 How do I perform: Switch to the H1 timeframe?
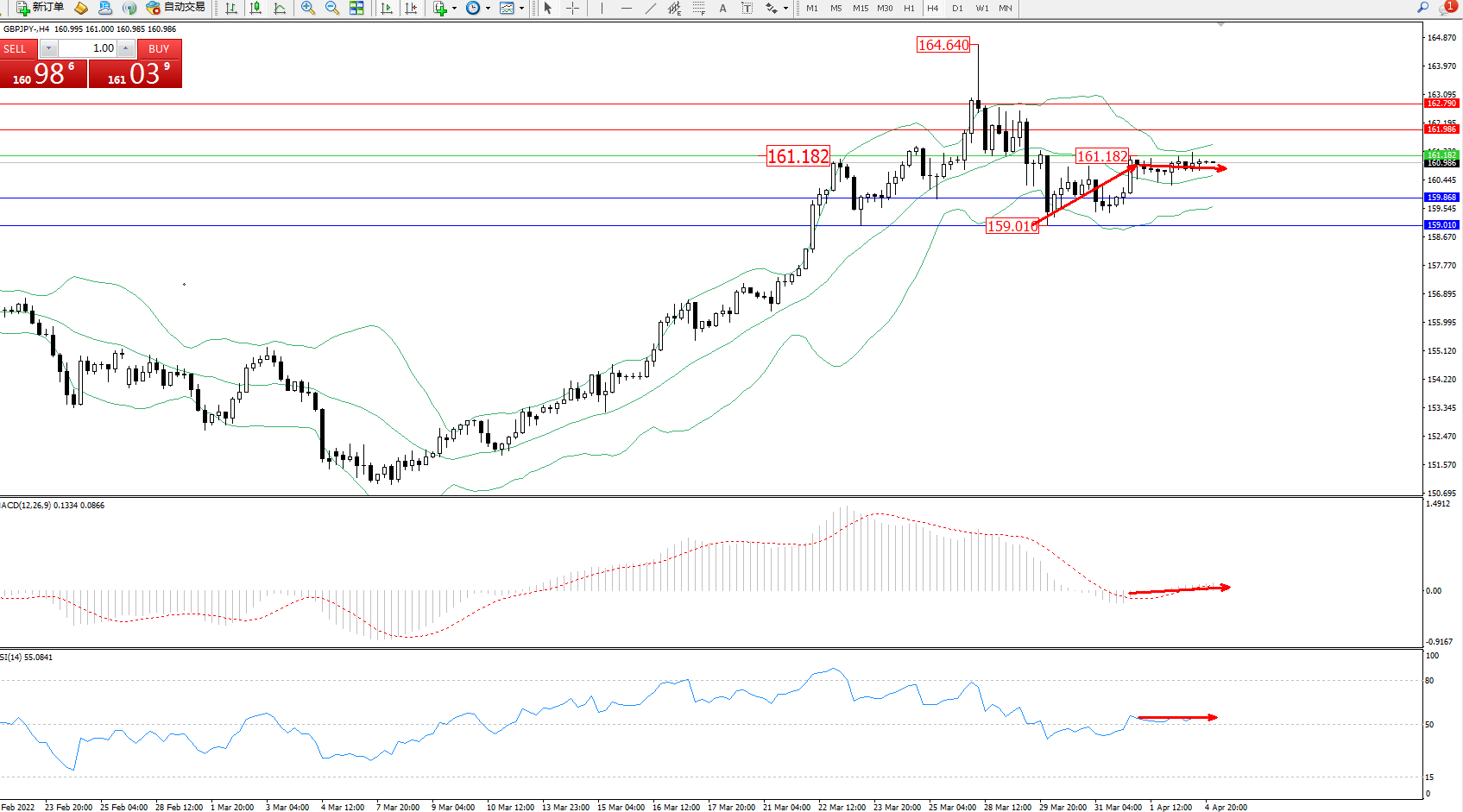click(x=909, y=8)
